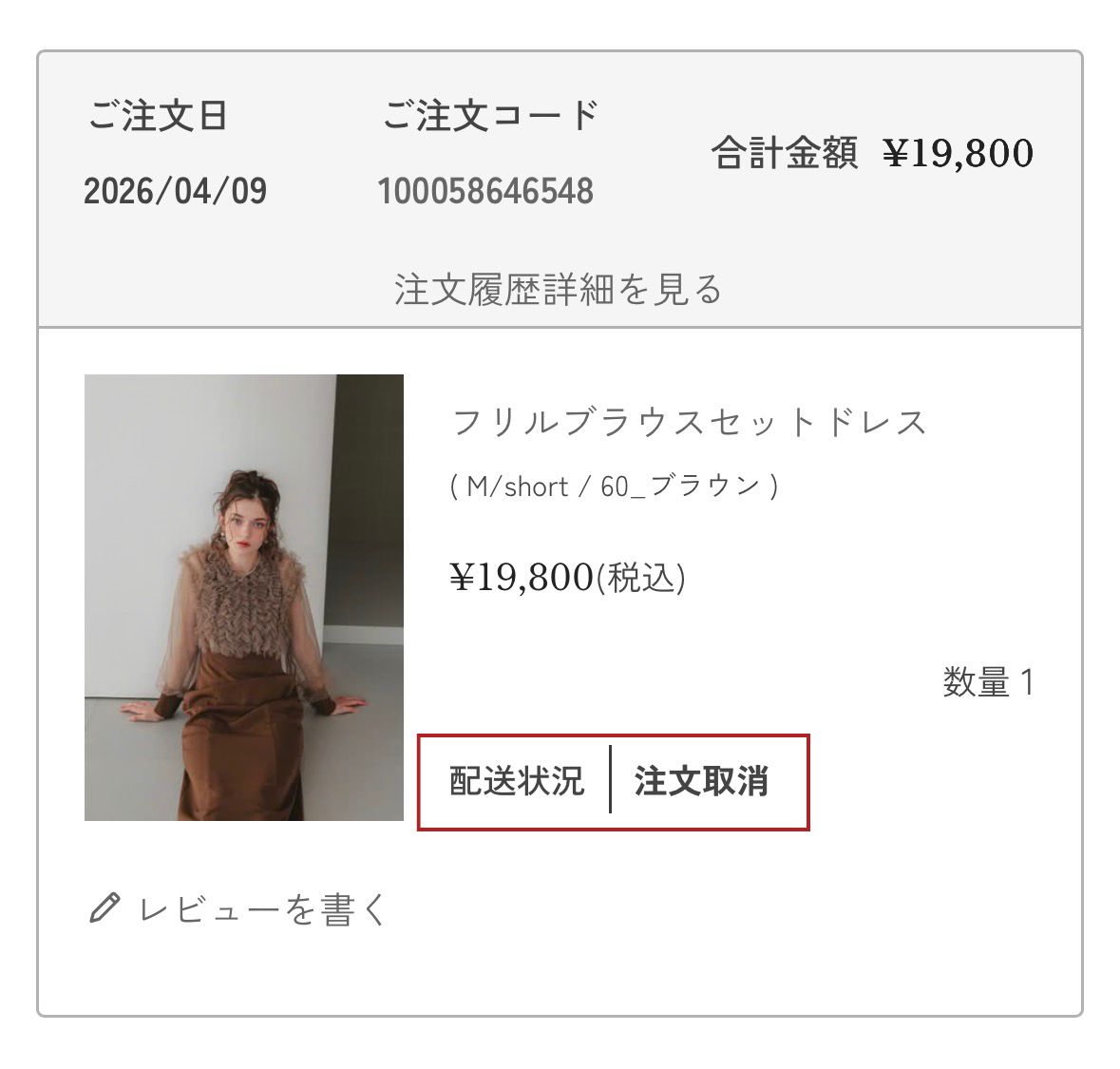Click the 合計金額 label
The image size is (1120, 1069).
pos(785,152)
